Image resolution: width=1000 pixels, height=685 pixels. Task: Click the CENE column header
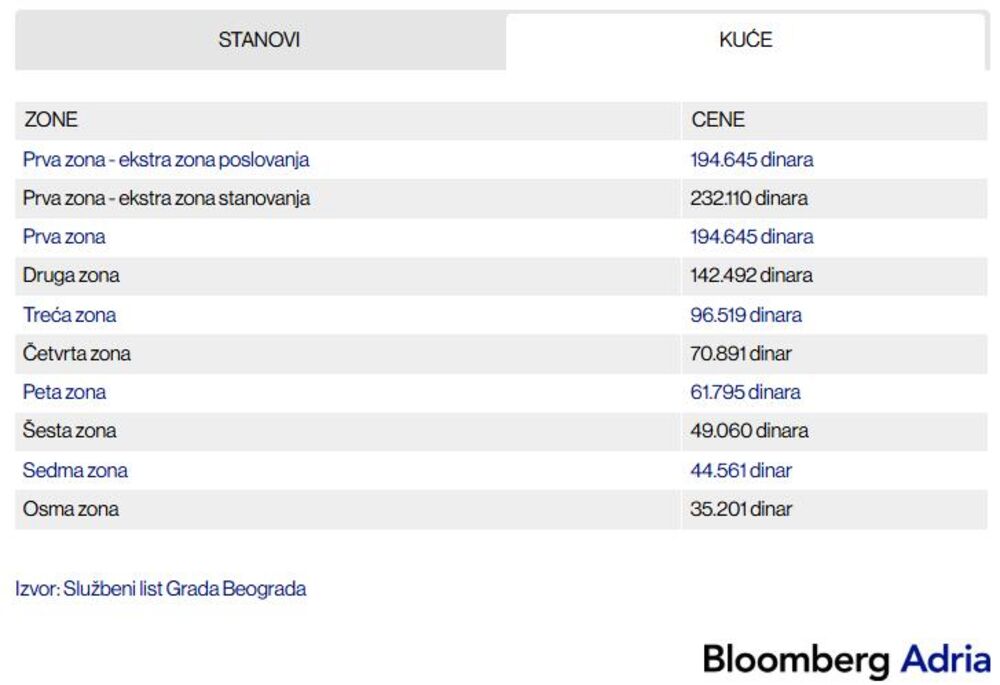[718, 120]
